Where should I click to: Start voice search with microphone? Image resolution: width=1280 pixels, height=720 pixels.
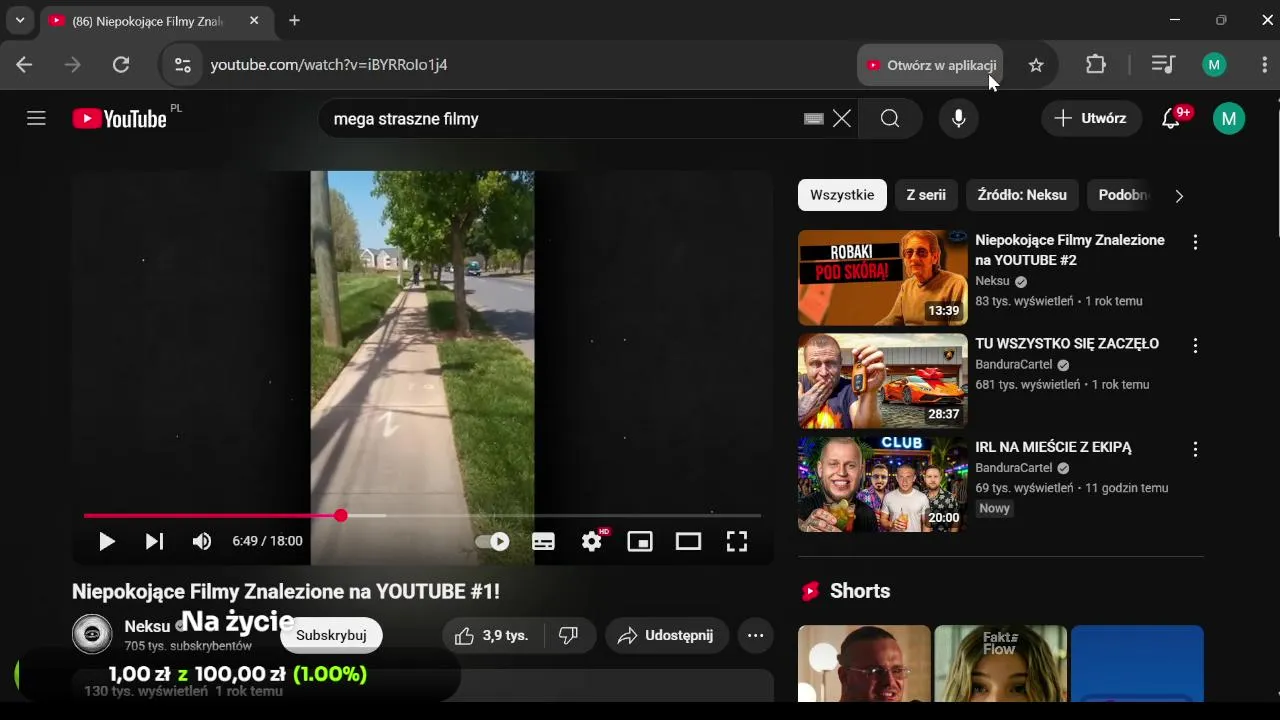click(x=959, y=119)
